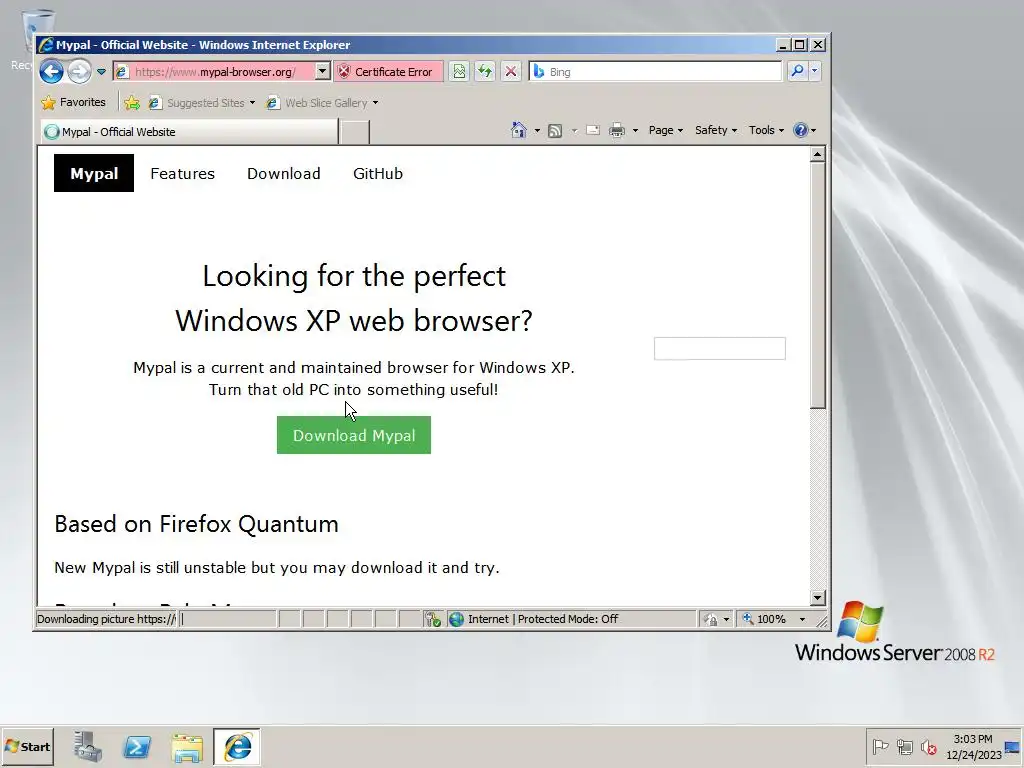Open the search provider dropdown
This screenshot has height=768, width=1024.
pos(814,71)
